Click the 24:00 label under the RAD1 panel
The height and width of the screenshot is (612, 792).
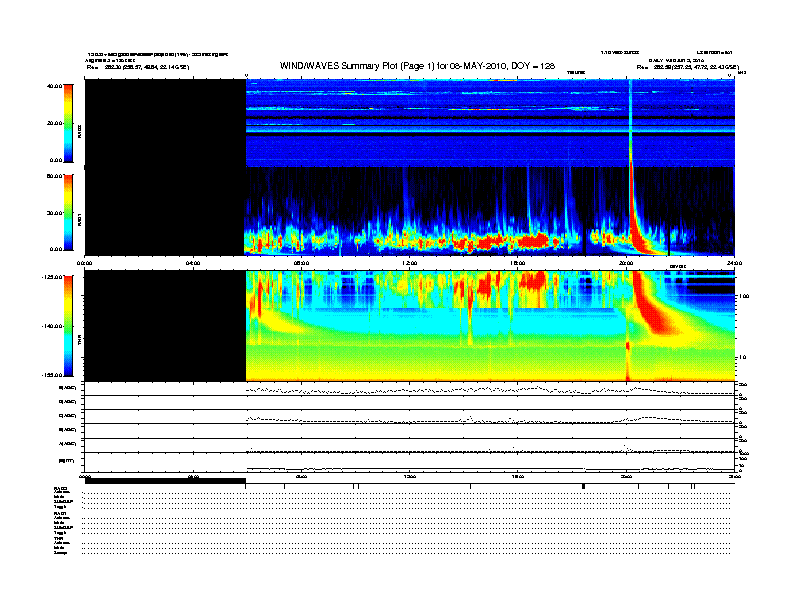pyautogui.click(x=734, y=263)
